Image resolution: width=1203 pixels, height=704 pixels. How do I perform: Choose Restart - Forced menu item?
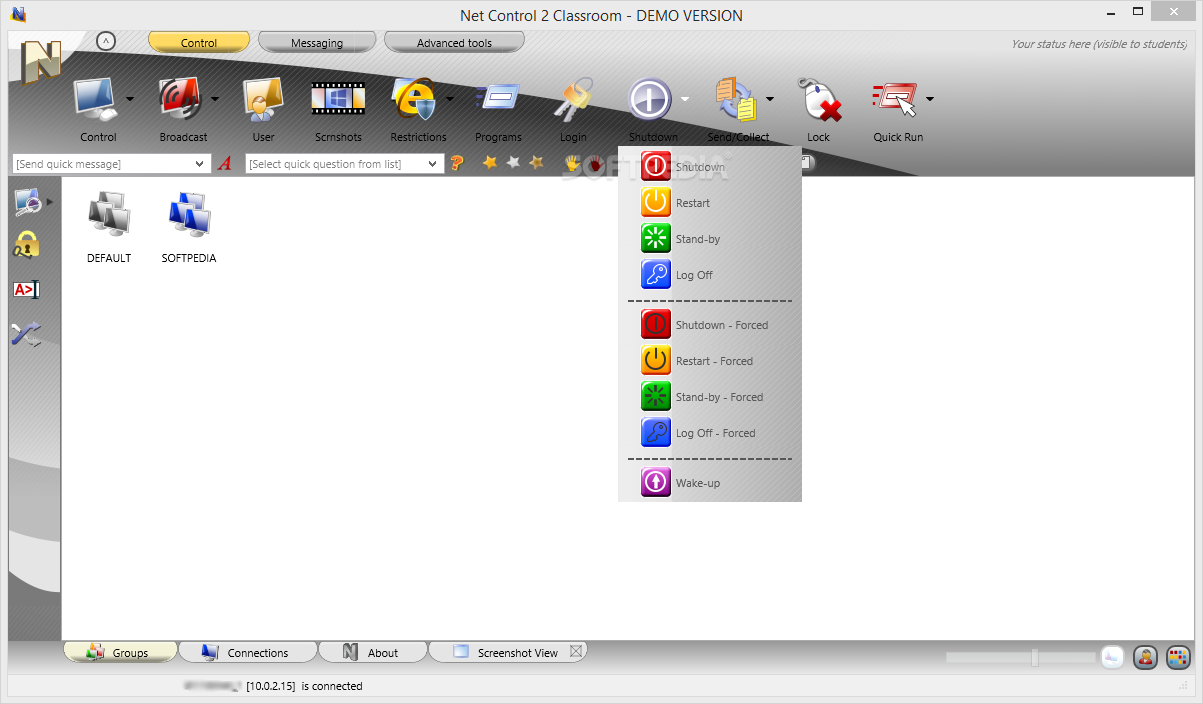point(710,361)
